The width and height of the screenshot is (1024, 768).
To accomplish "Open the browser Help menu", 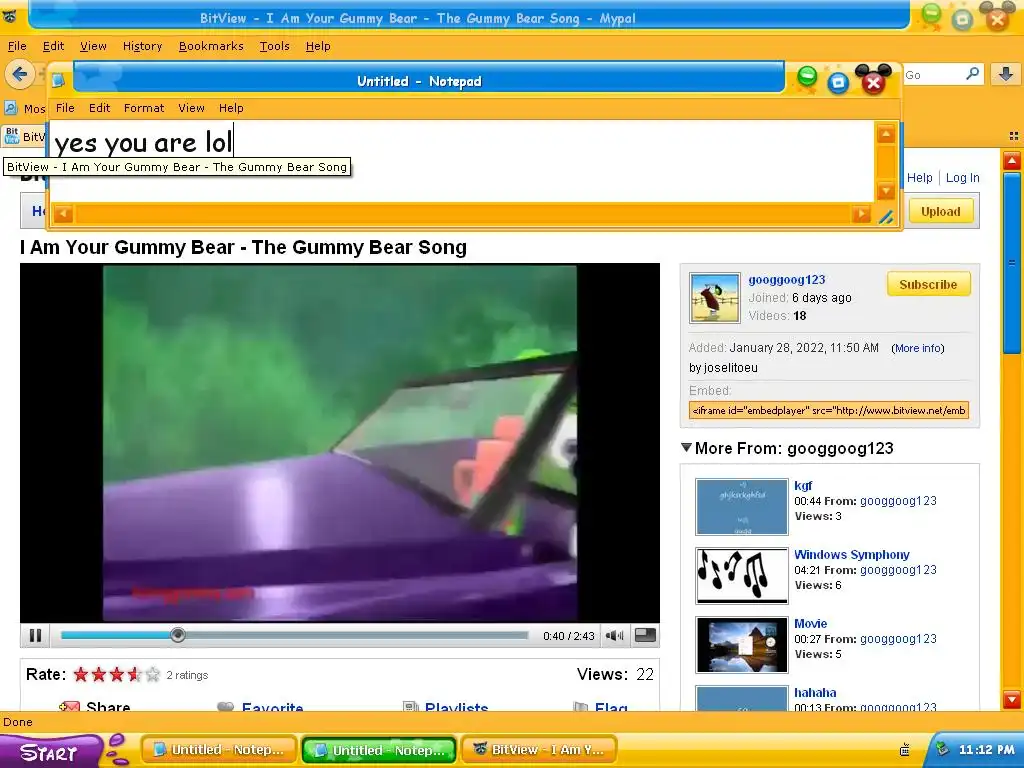I will (x=318, y=46).
